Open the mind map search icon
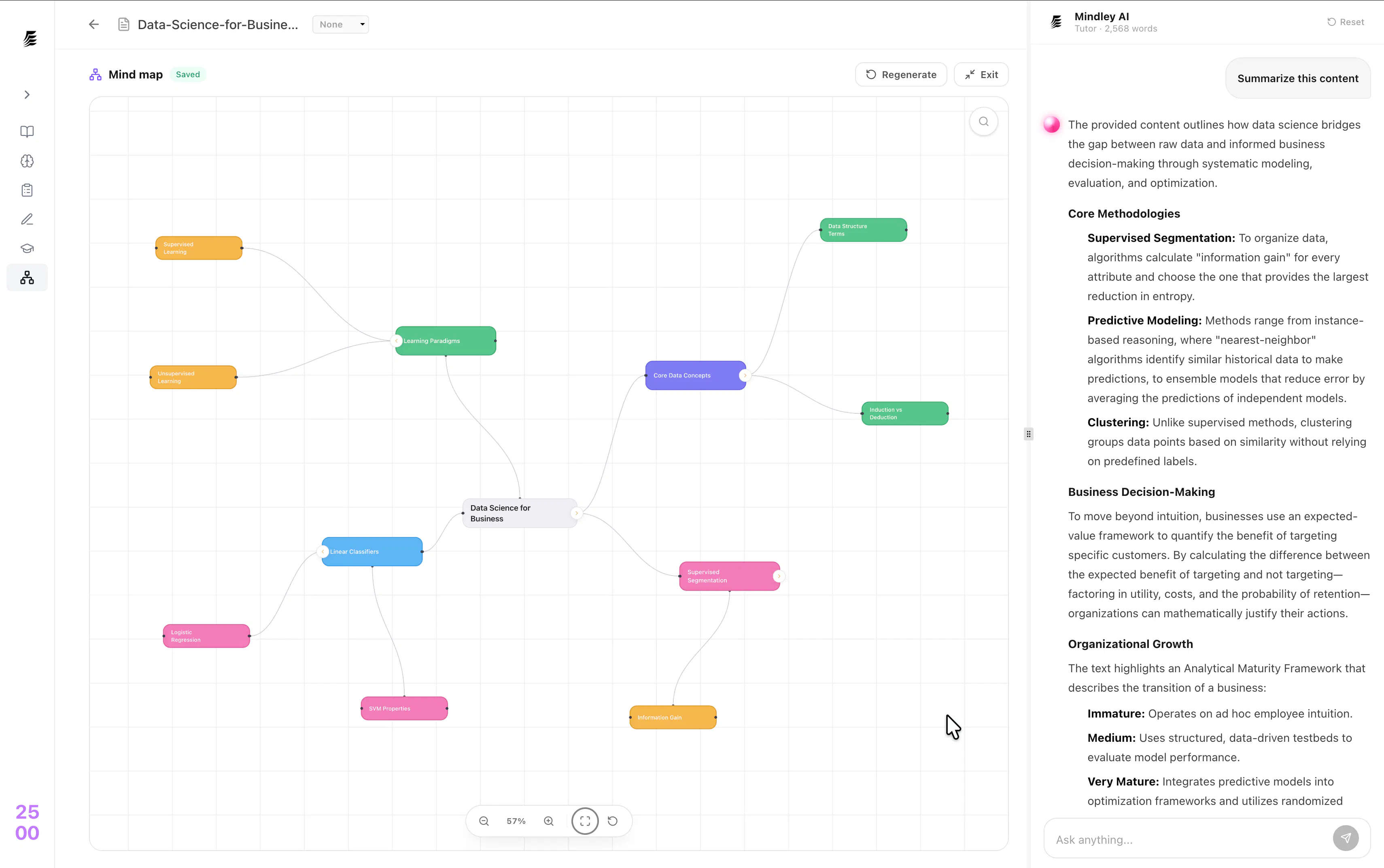The image size is (1384, 868). [x=983, y=122]
